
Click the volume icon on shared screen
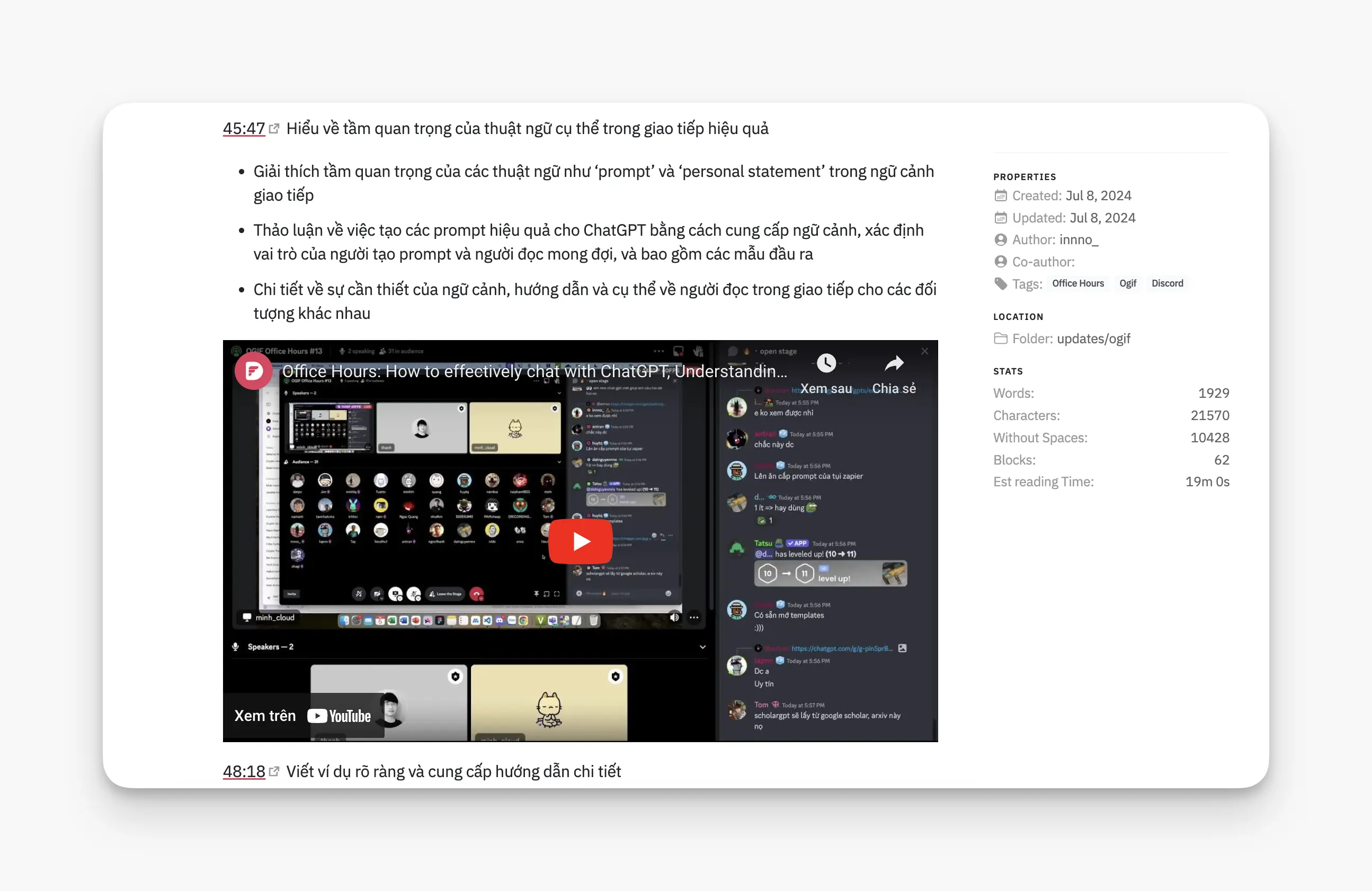coord(674,617)
